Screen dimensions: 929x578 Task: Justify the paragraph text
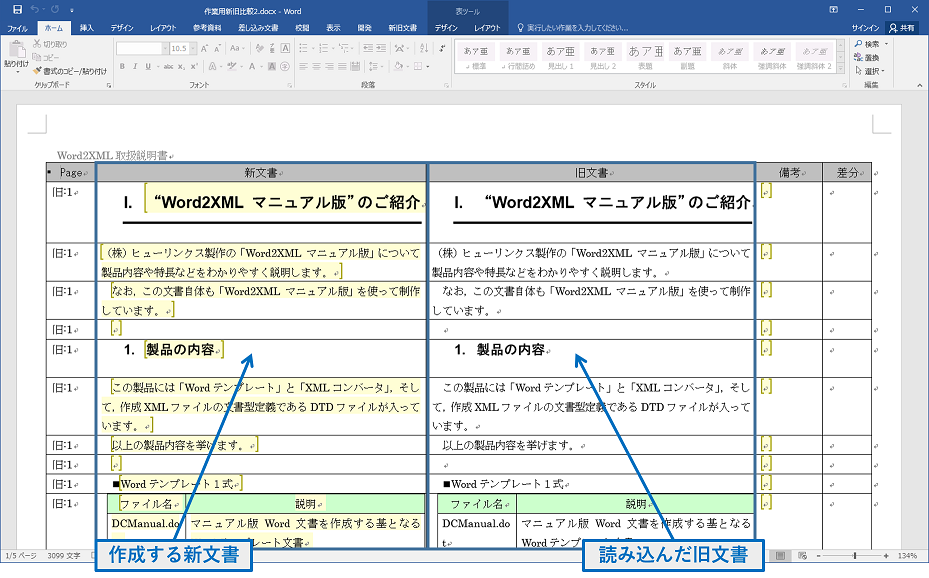pyautogui.click(x=342, y=66)
